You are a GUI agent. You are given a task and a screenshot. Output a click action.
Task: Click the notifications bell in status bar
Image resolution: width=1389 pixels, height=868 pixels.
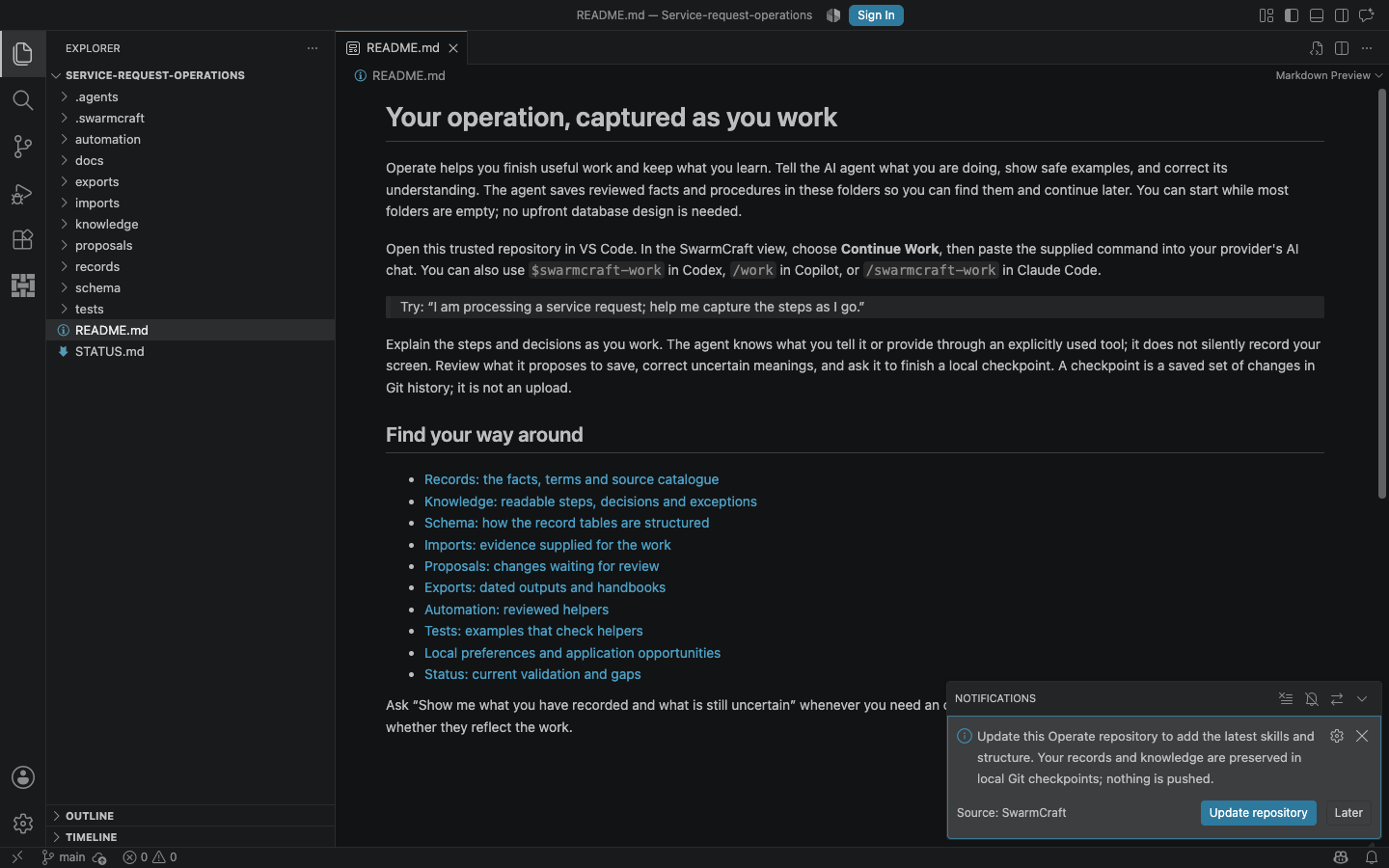pos(1371,857)
